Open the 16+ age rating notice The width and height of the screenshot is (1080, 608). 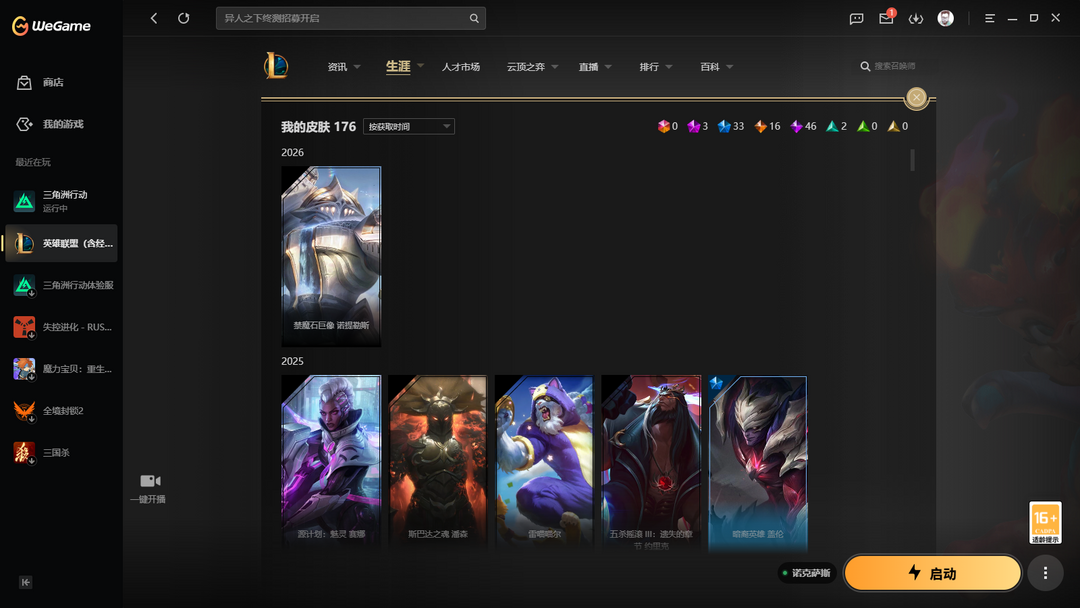pos(1045,523)
